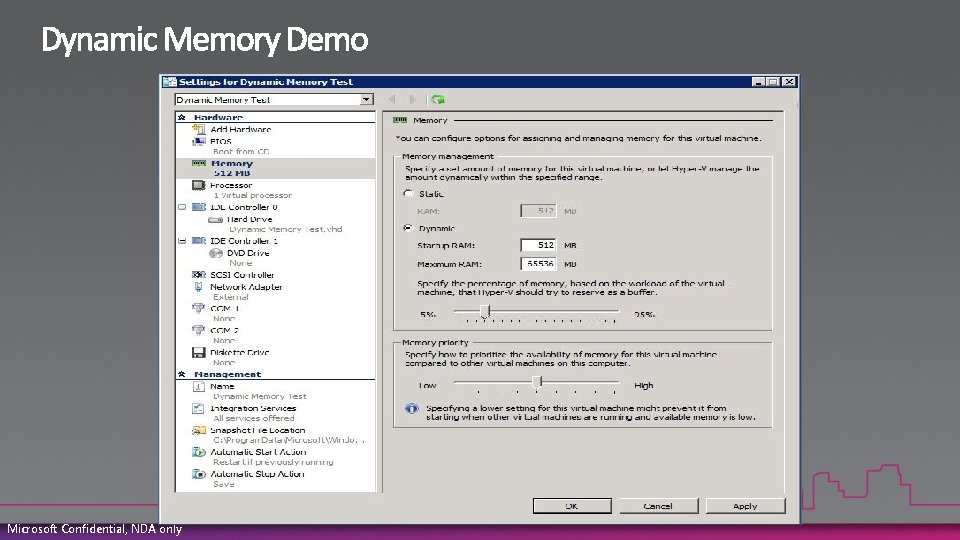960x540 pixels.
Task: Click the IDE Controller 0 icon
Action: (x=198, y=207)
